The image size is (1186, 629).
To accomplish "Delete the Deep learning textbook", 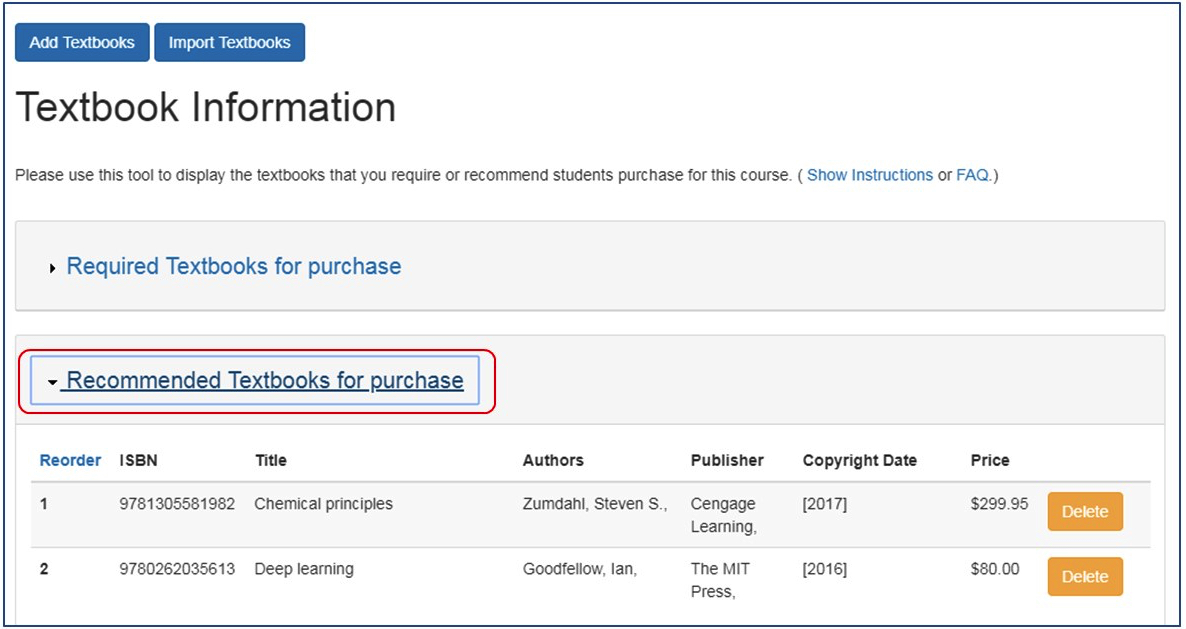I will click(1084, 577).
